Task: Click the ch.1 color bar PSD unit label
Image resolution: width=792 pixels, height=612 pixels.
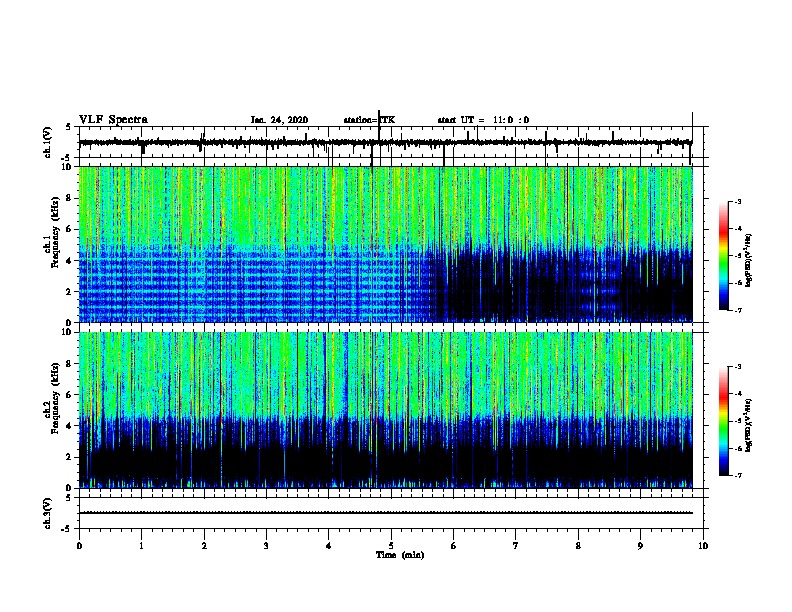Action: click(748, 261)
